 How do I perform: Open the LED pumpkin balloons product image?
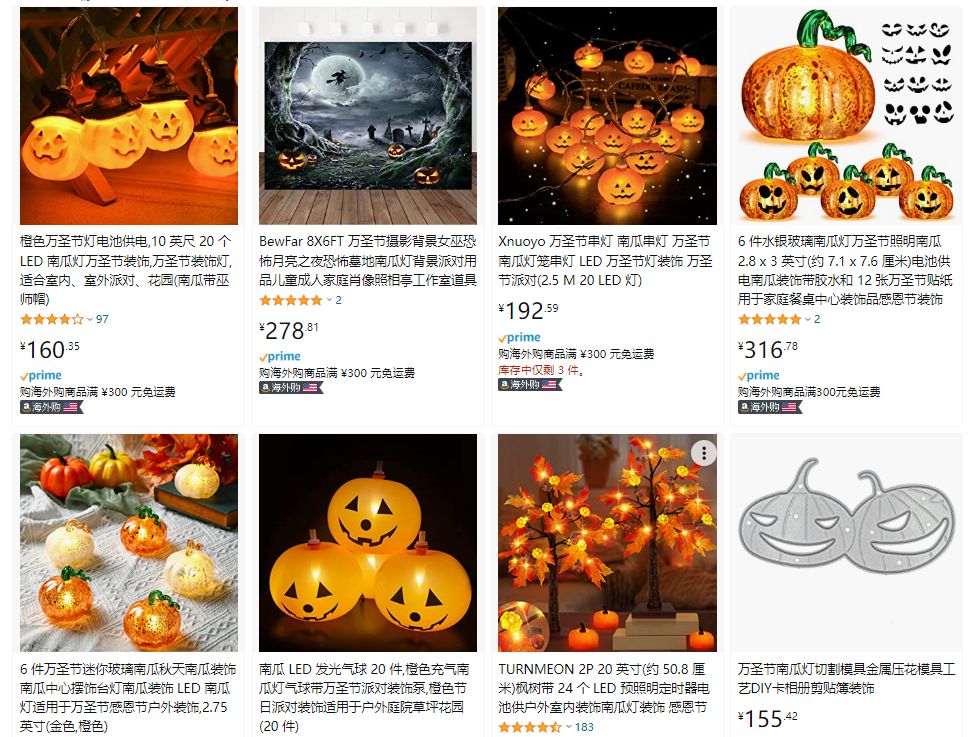point(368,543)
